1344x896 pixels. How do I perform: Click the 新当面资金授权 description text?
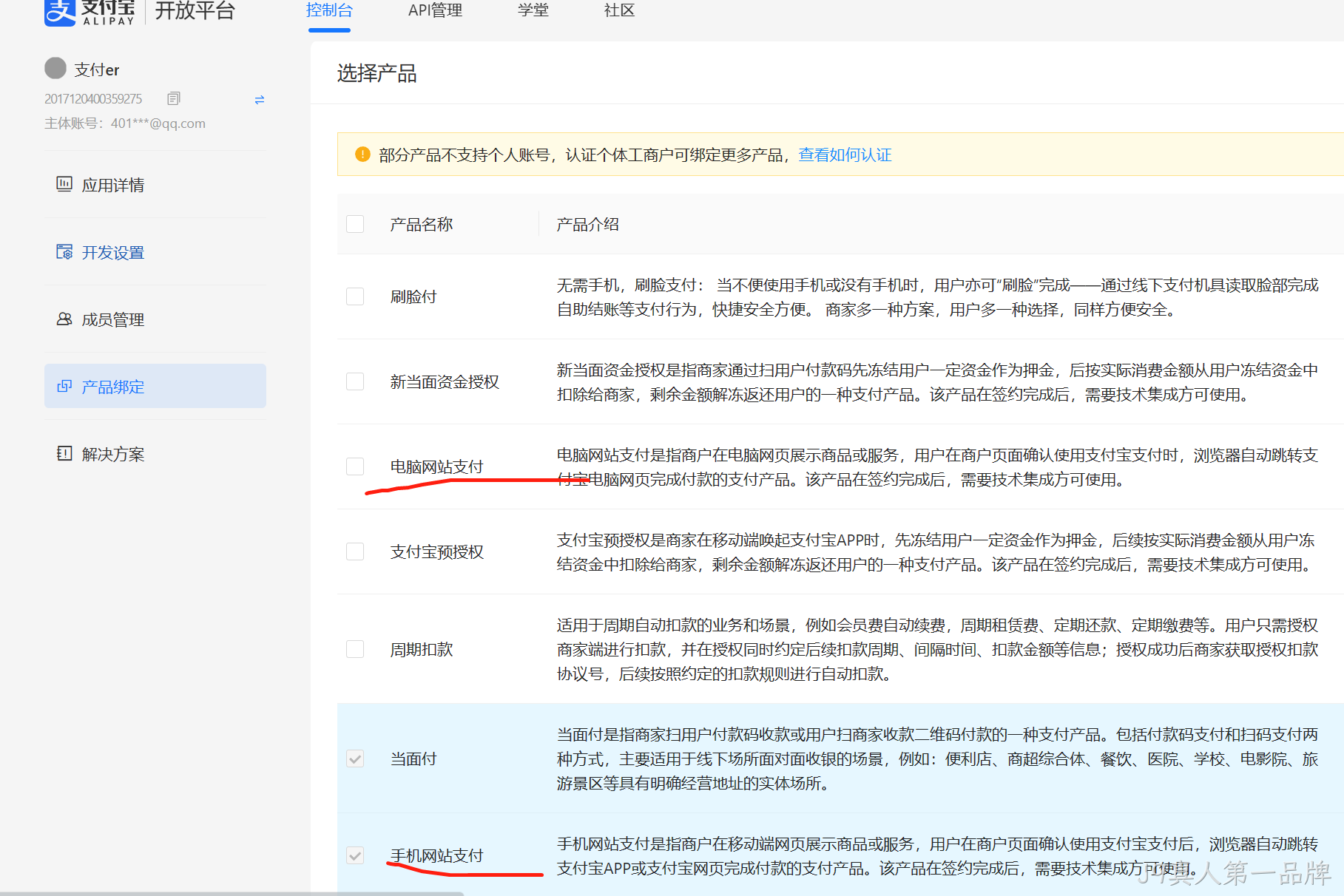[x=937, y=382]
